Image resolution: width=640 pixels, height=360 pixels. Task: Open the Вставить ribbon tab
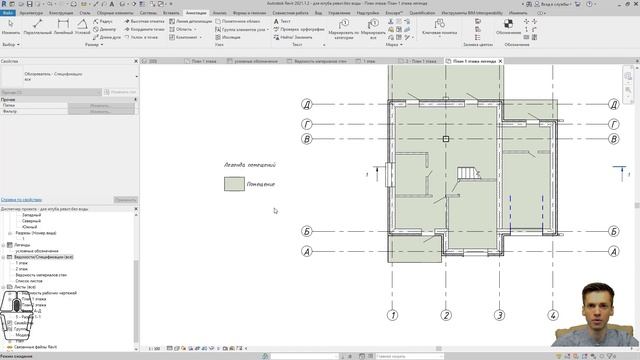(171, 13)
